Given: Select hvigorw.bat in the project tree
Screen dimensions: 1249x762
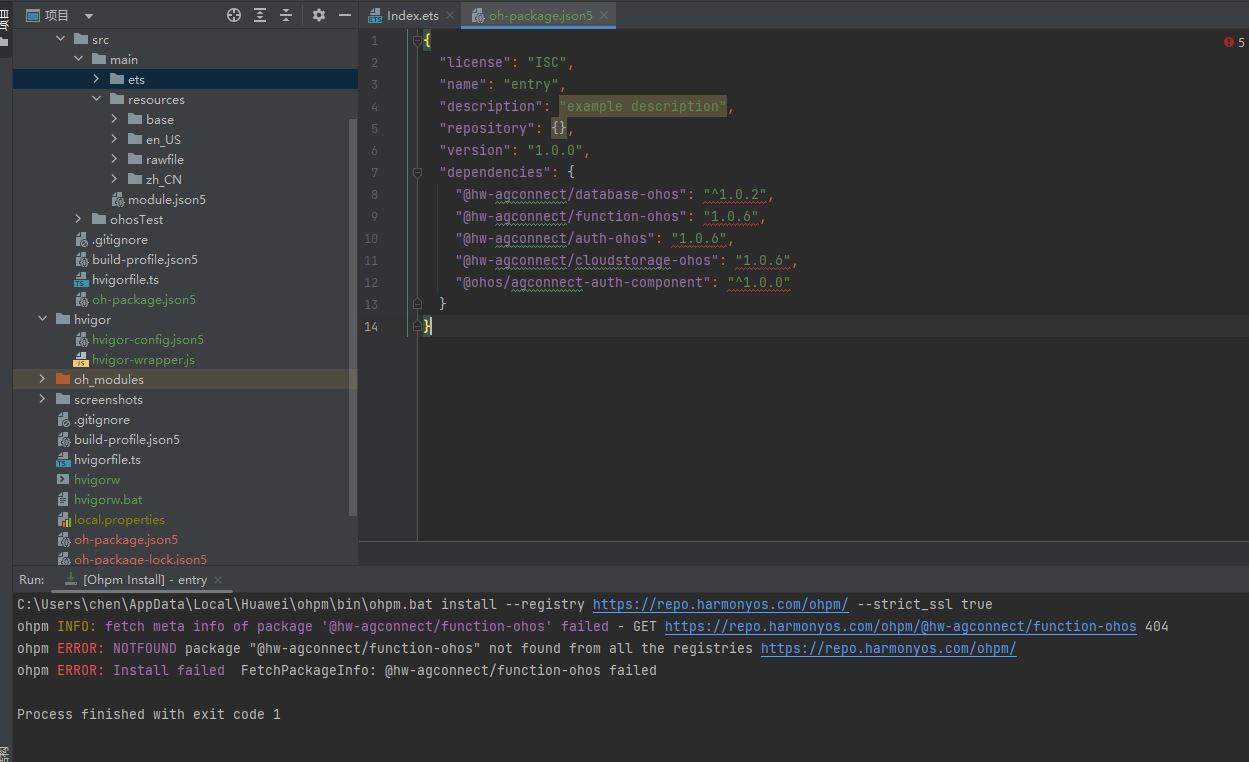Looking at the screenshot, I should click(x=107, y=499).
